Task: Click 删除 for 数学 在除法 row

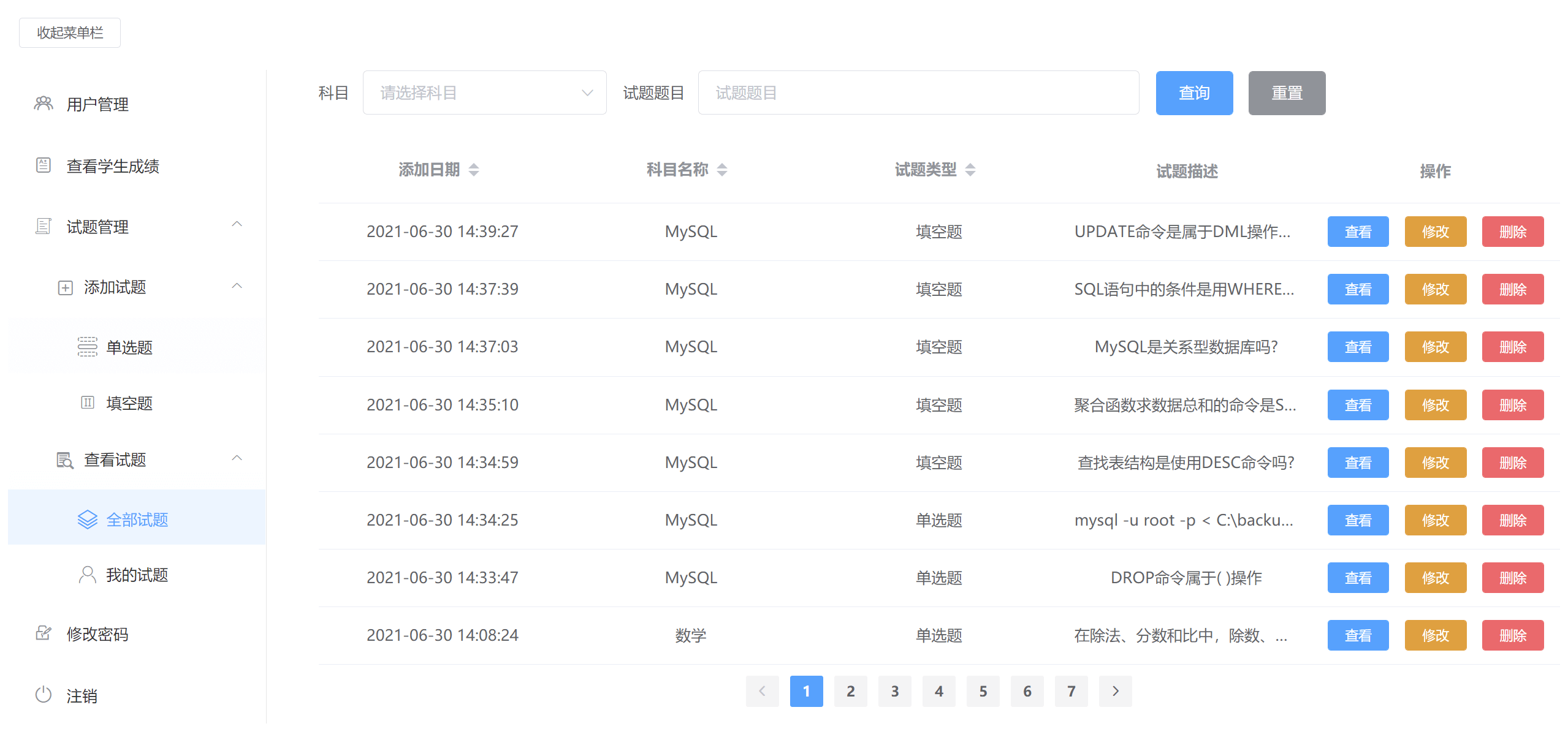Action: click(1512, 635)
